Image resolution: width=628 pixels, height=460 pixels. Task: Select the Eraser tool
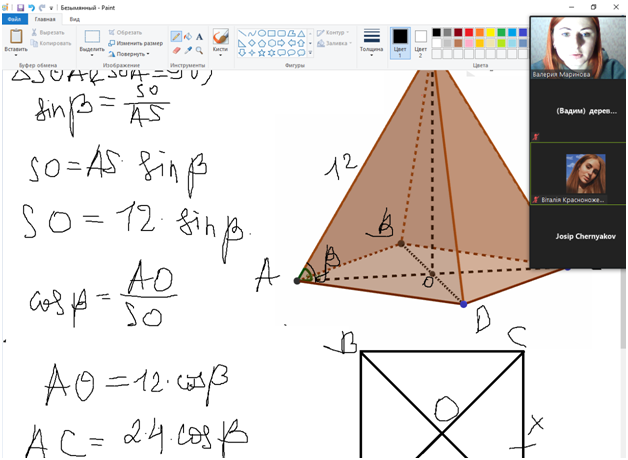(177, 50)
